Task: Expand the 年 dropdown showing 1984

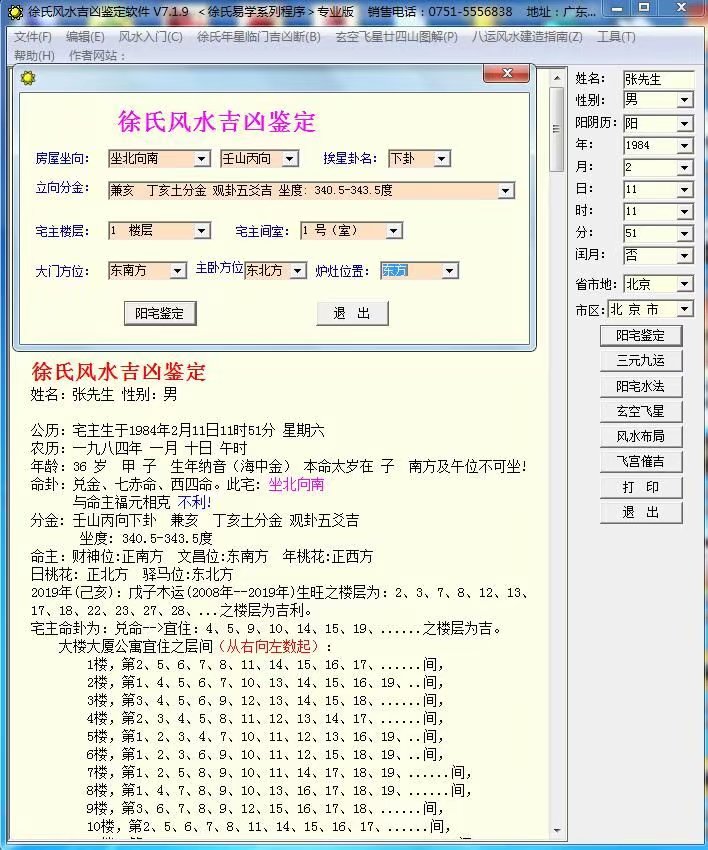Action: pos(685,146)
